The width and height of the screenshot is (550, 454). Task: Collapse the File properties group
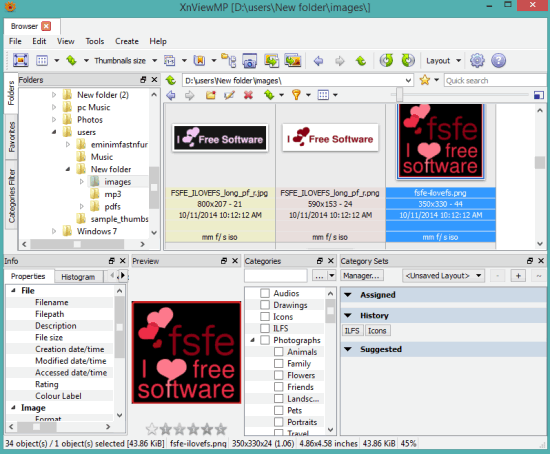pos(13,291)
